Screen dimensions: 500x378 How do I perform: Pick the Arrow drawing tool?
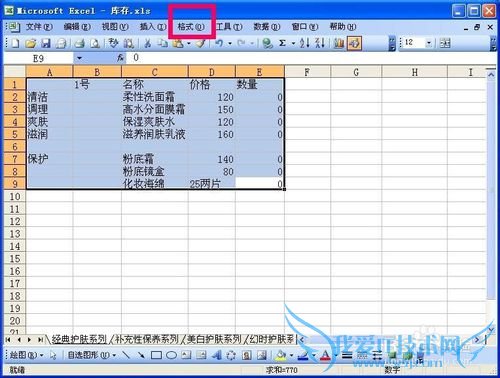pyautogui.click(x=141, y=355)
